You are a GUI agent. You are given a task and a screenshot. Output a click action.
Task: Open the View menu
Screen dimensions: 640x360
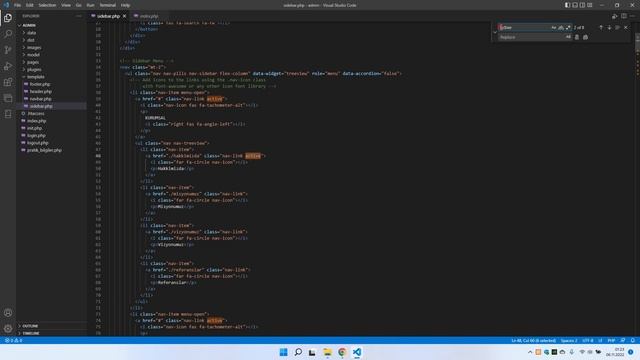(x=66, y=5)
